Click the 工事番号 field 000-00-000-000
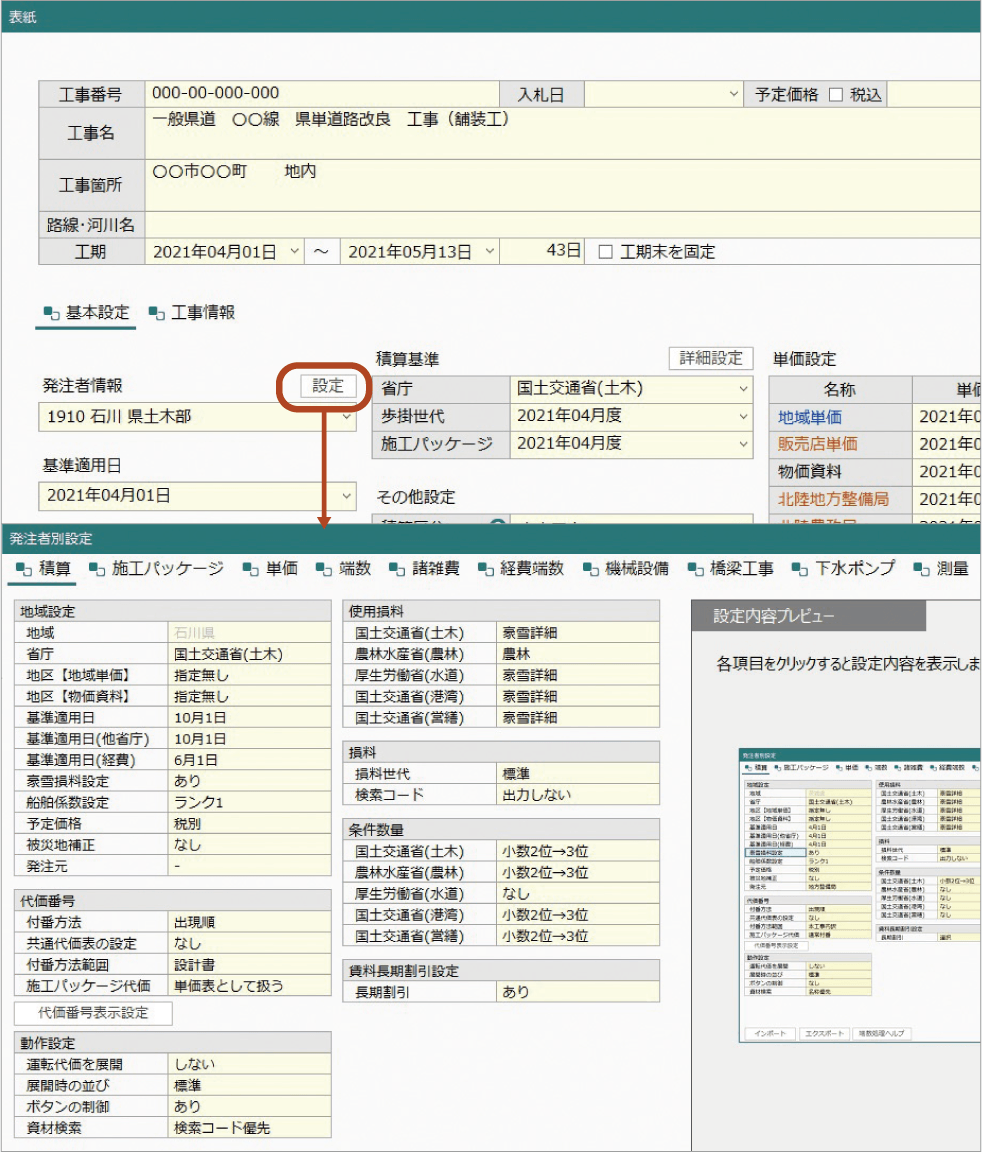 322,94
